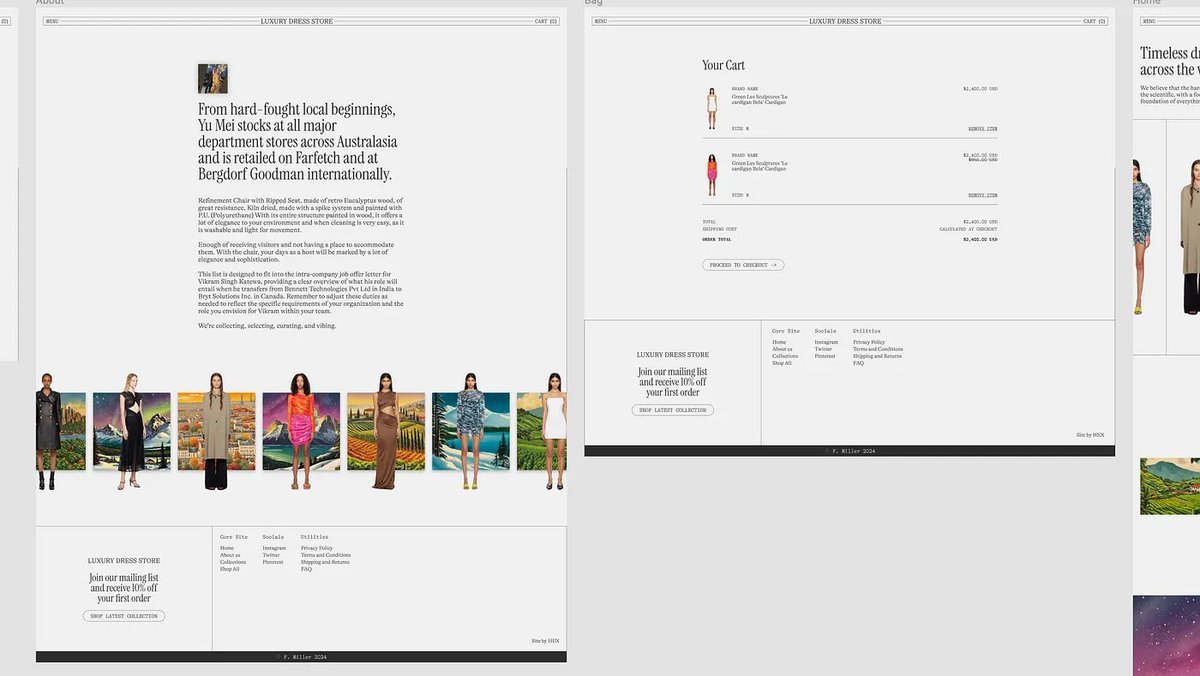Click the Site by HEX credit in Bag footer

click(x=1090, y=435)
